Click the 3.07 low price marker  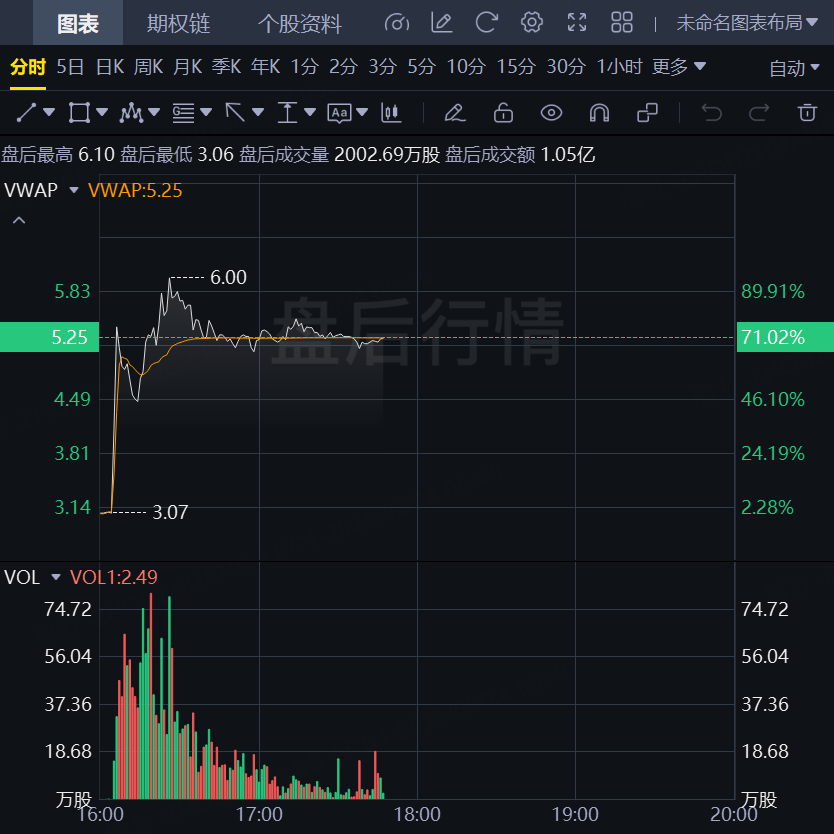point(170,512)
